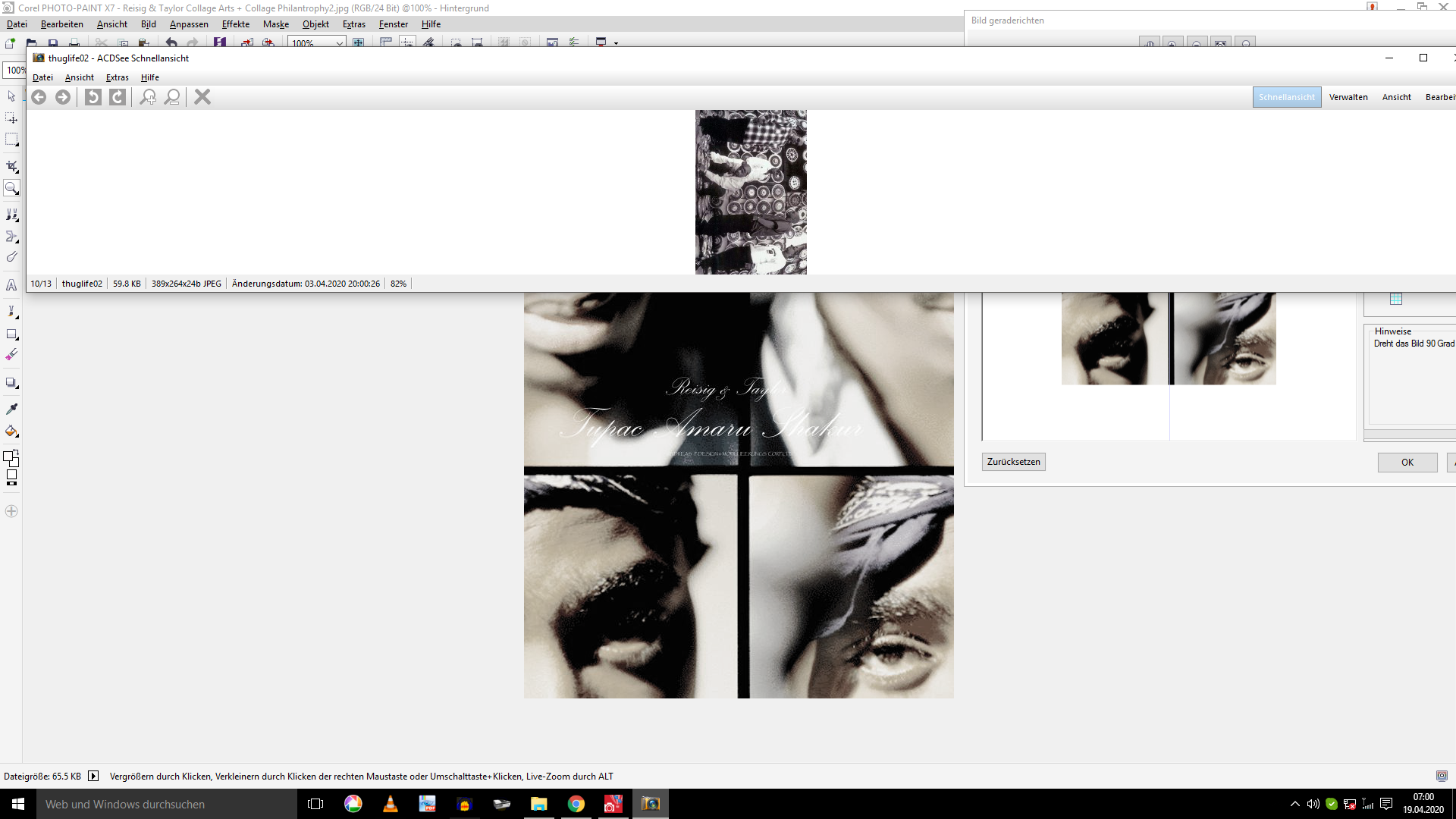Open Extras menu in ACDSee window
The image size is (1456, 819).
(x=118, y=77)
